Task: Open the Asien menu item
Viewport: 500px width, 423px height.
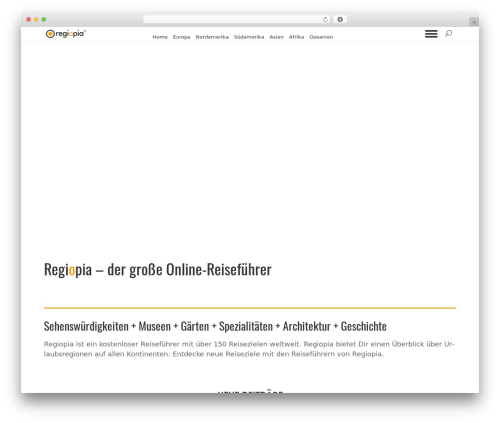Action: tap(277, 37)
